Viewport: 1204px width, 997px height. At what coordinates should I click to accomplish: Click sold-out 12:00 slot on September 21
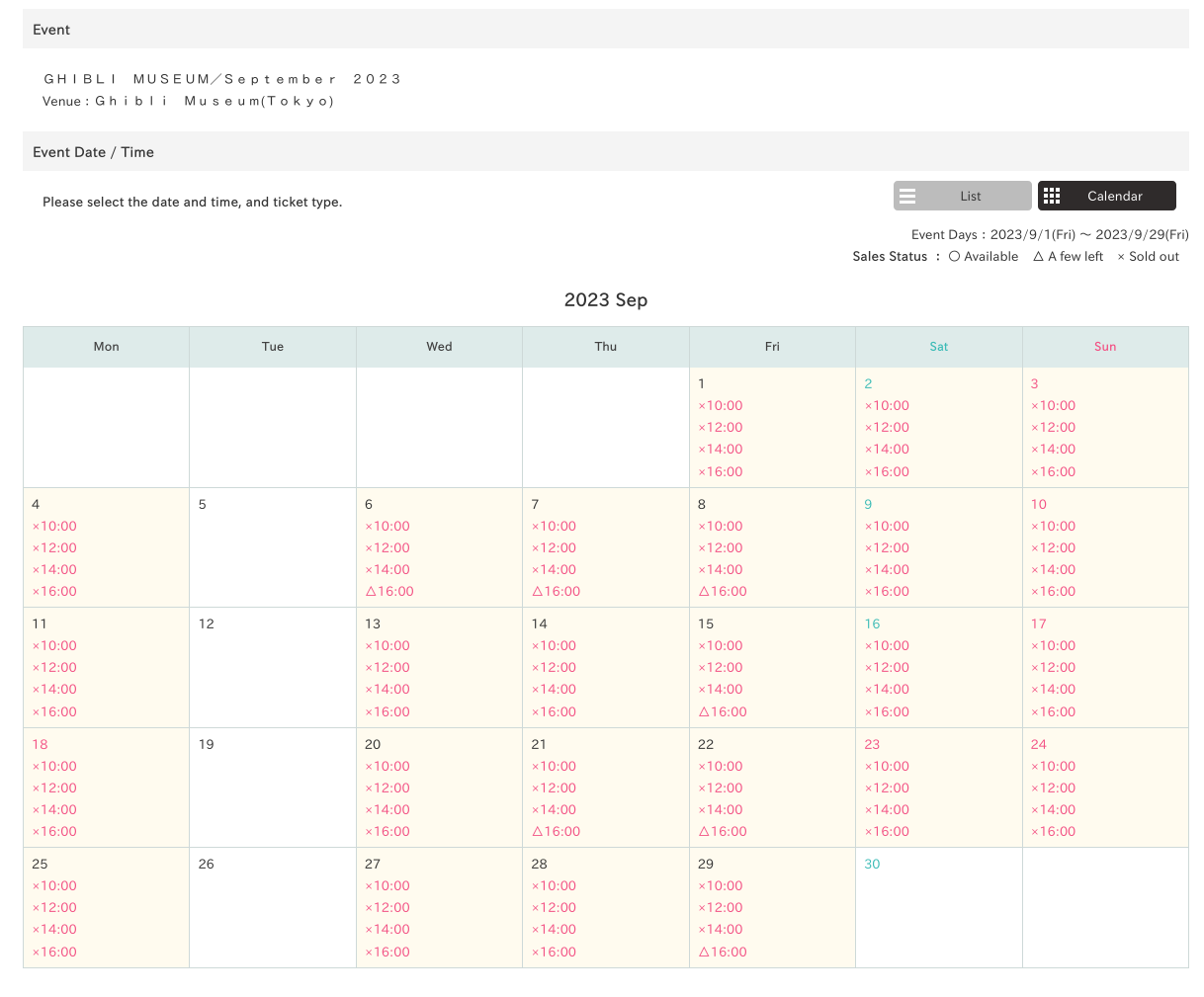point(554,788)
